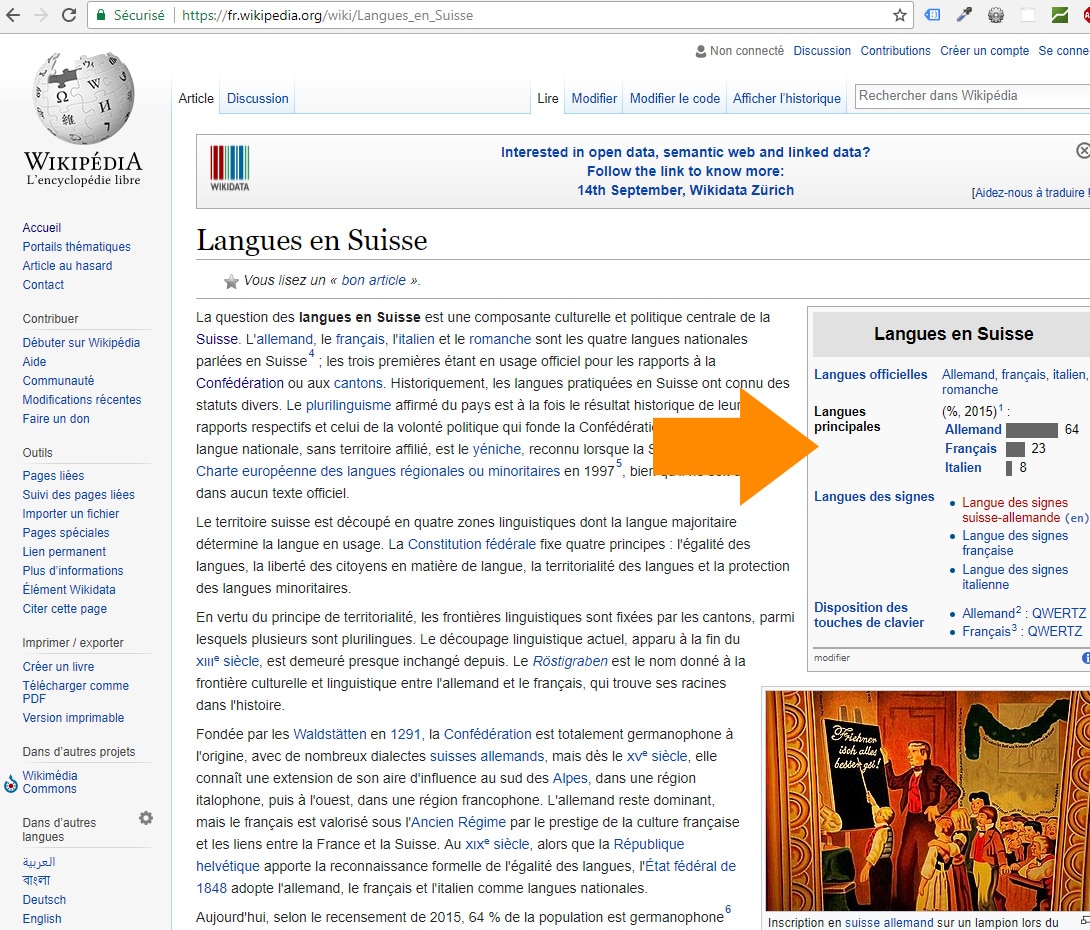This screenshot has height=930, width=1090.
Task: Open the Afficher l'historique tab
Action: coord(786,98)
